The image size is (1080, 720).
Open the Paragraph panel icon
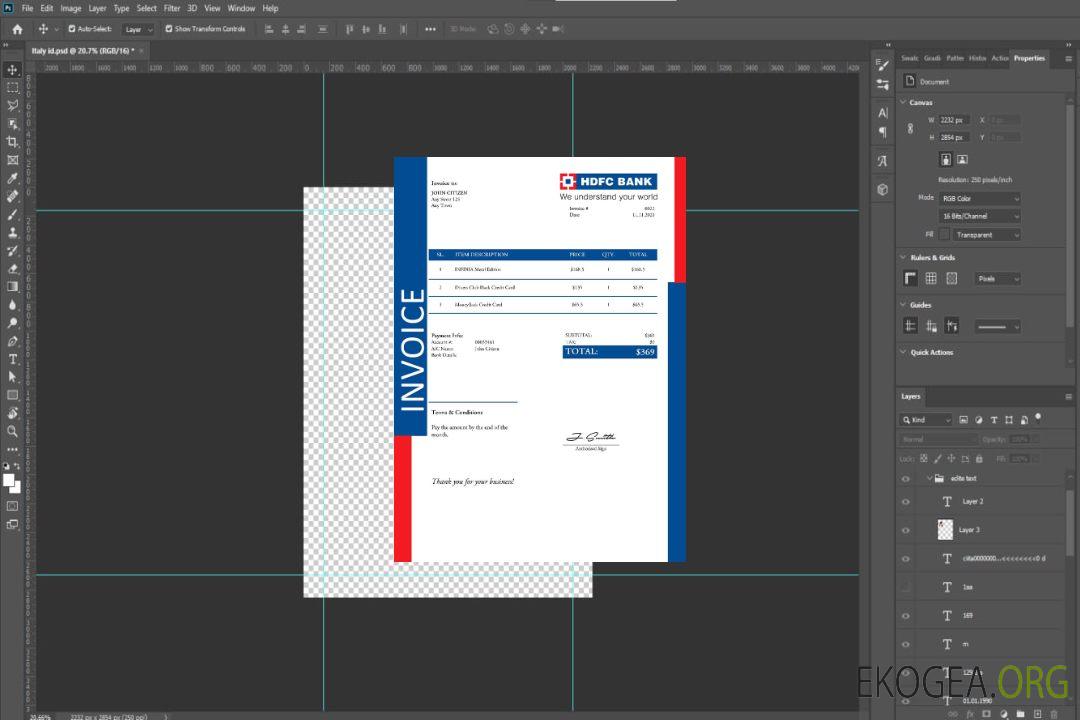point(883,132)
